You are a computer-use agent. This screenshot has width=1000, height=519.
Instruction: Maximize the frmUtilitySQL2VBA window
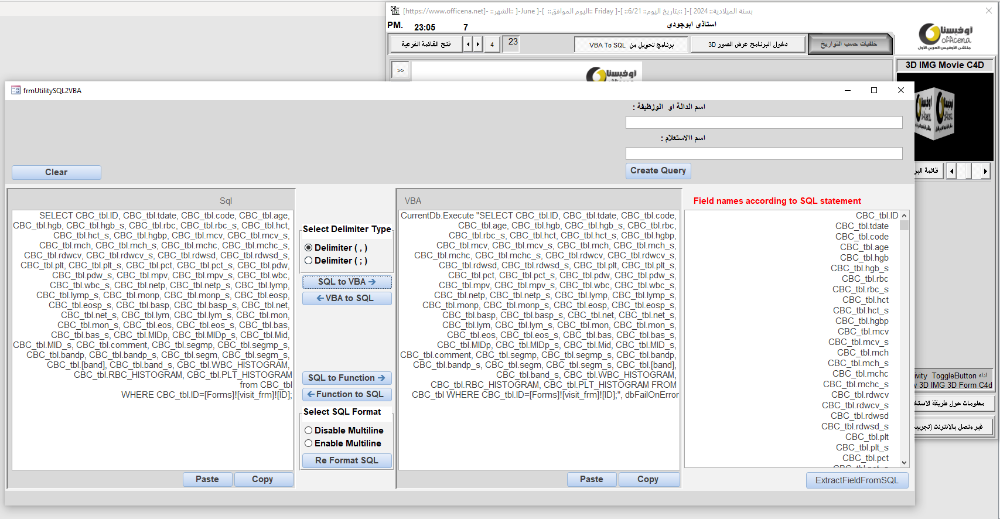click(874, 91)
